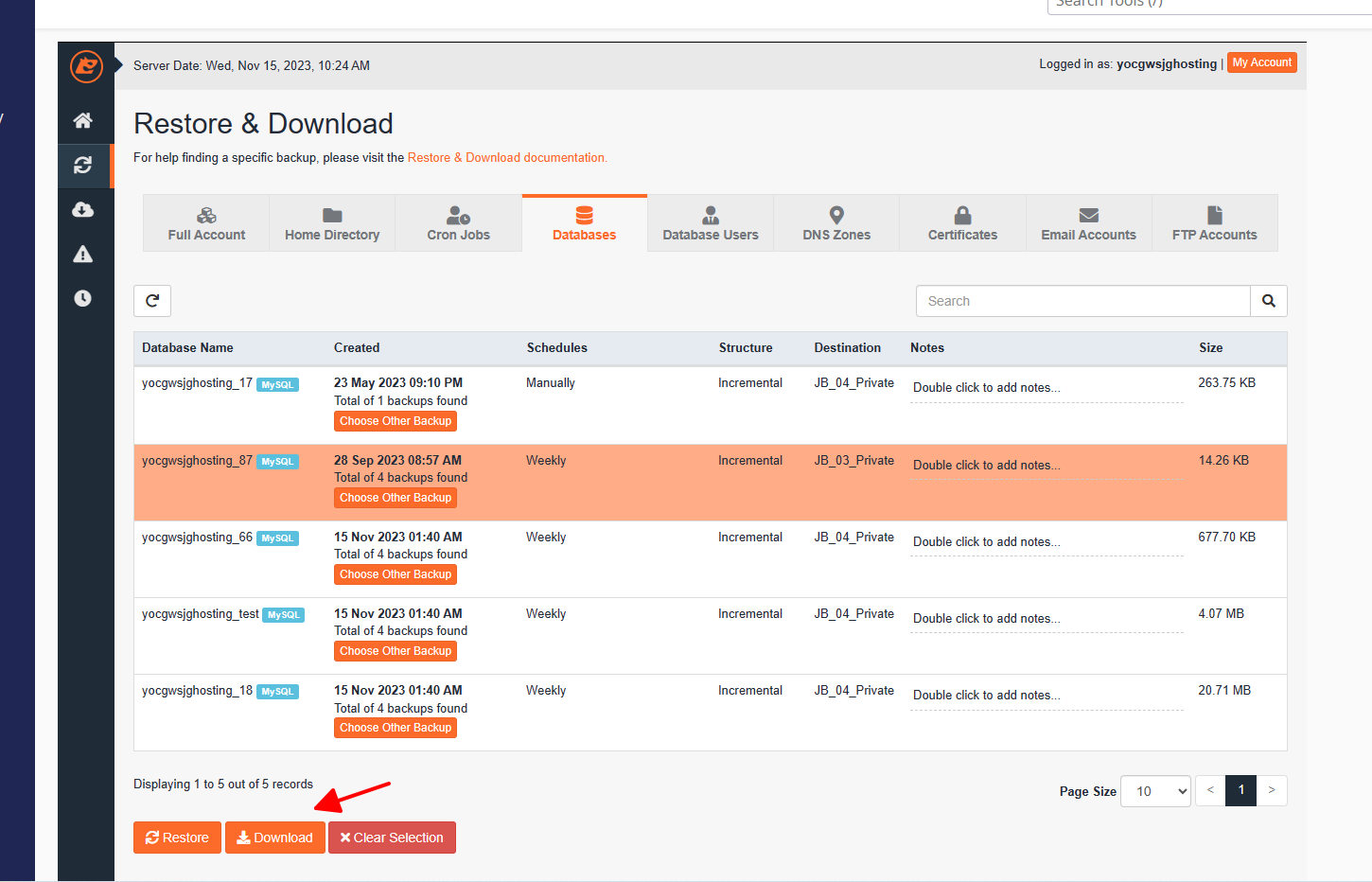Select the Restore & Download sidebar icon

coord(83,165)
